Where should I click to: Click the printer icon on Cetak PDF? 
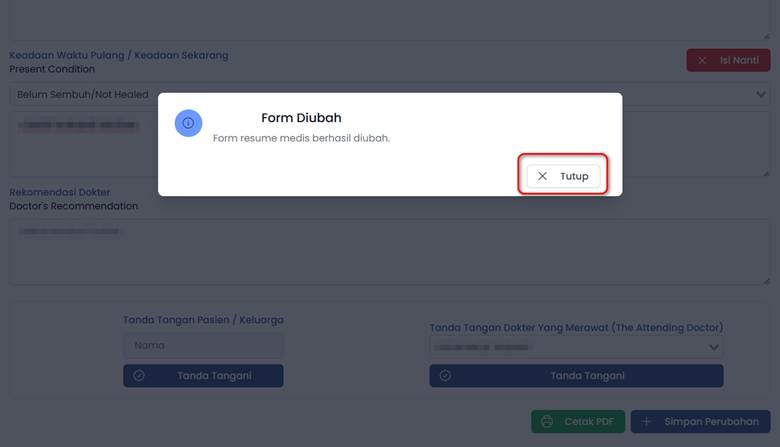547,422
